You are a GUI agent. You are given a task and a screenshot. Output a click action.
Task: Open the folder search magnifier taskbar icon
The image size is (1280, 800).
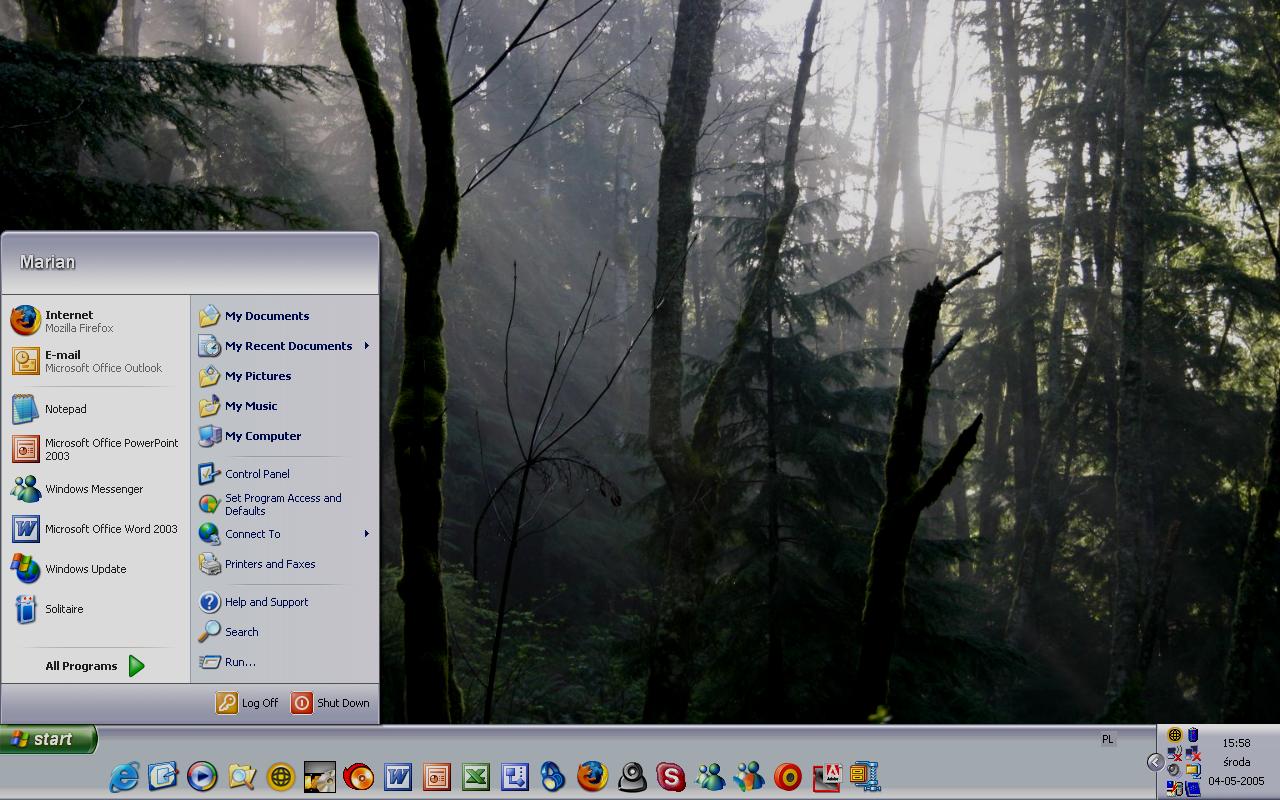click(241, 777)
